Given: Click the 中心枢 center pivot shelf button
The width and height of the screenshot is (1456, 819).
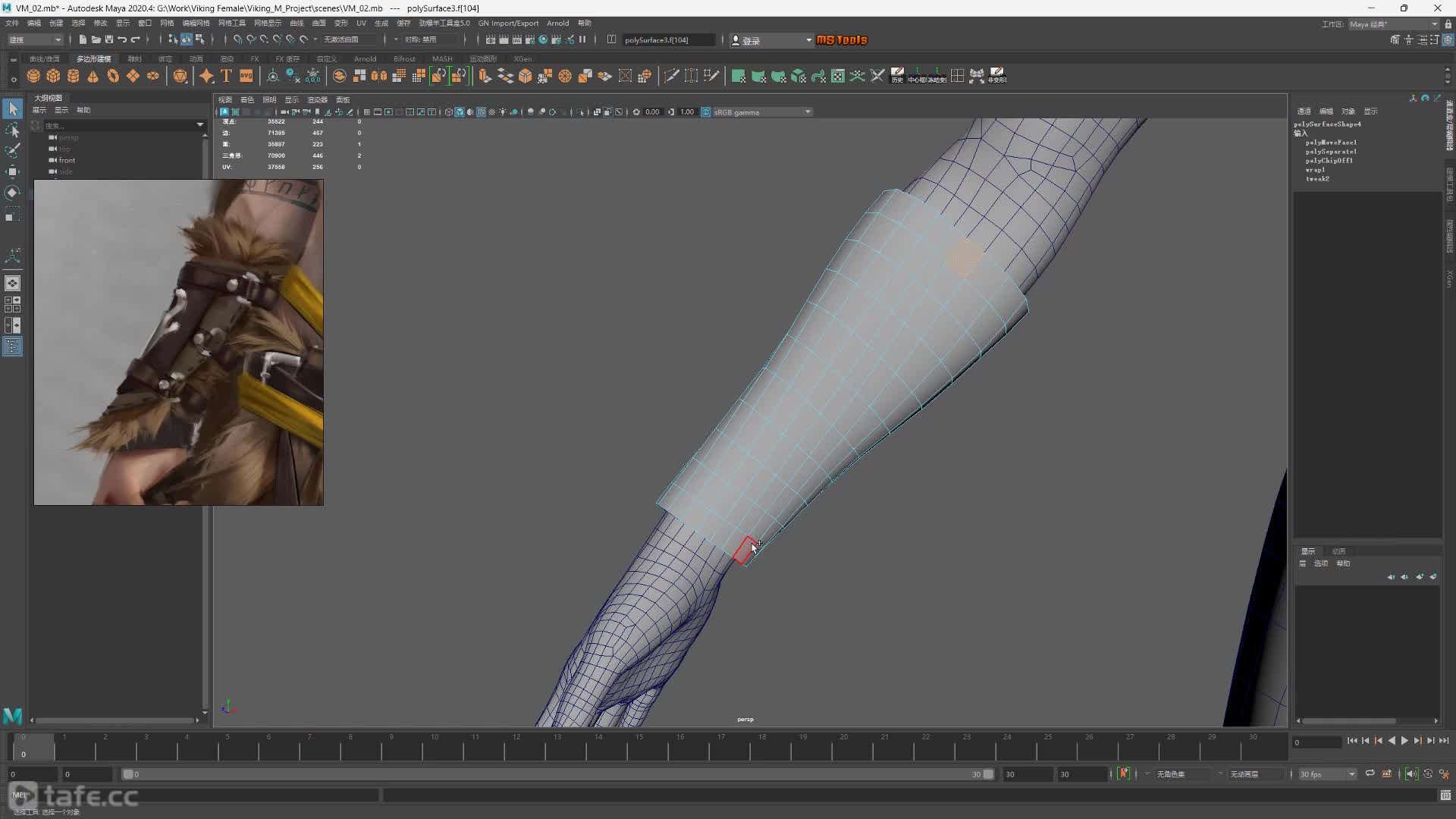Looking at the screenshot, I should click(918, 76).
